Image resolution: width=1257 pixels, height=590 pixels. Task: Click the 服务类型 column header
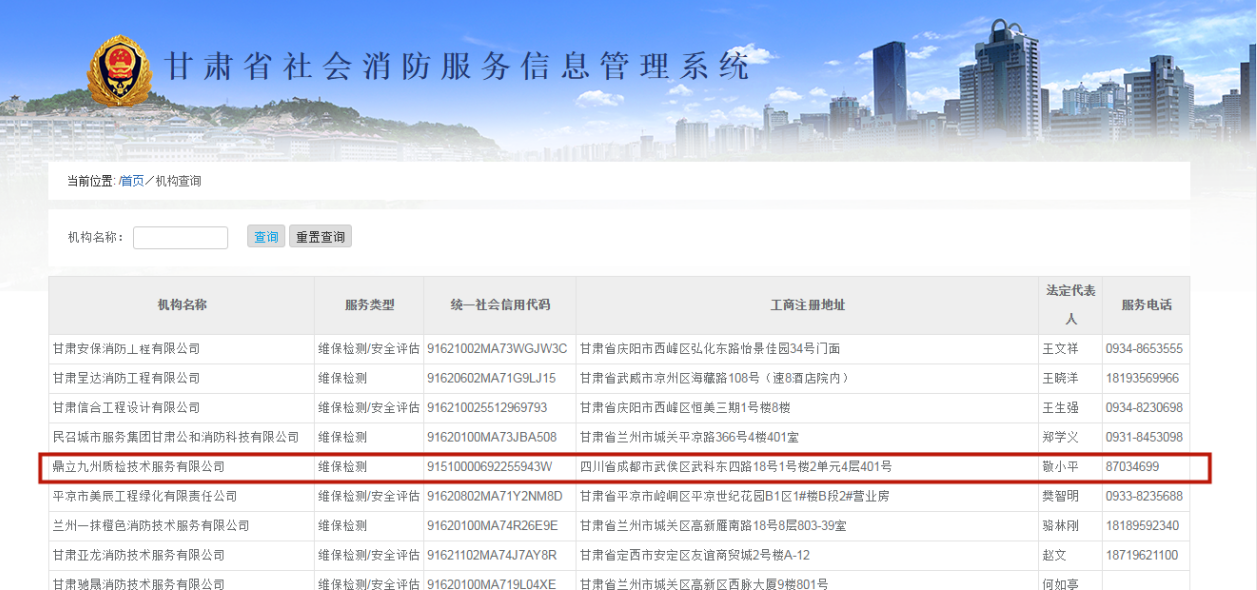(368, 305)
